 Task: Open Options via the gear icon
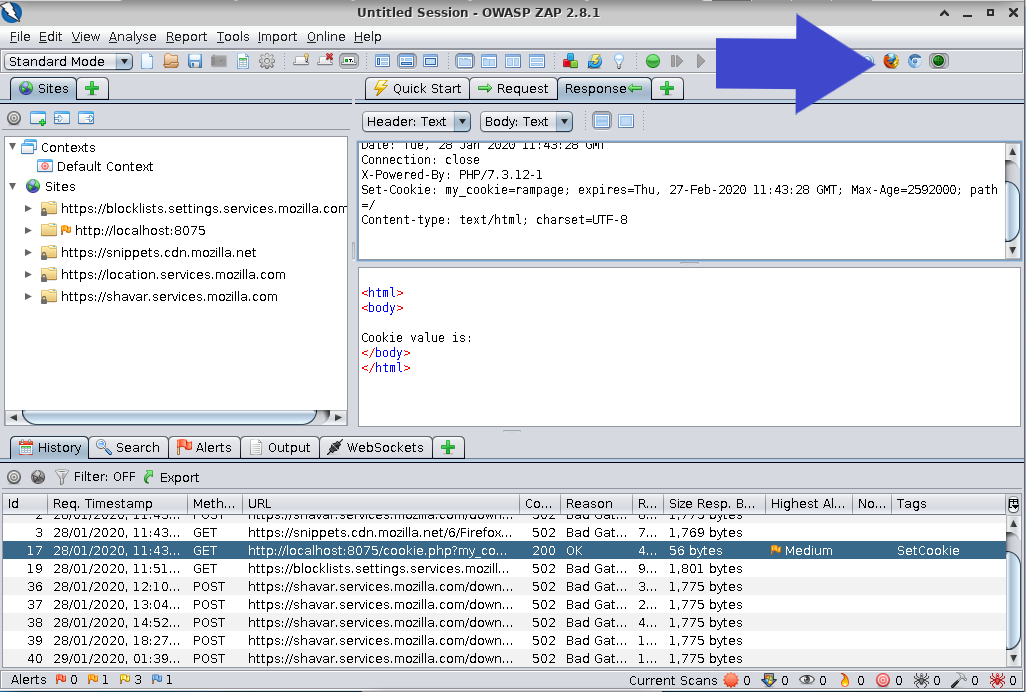[x=267, y=61]
